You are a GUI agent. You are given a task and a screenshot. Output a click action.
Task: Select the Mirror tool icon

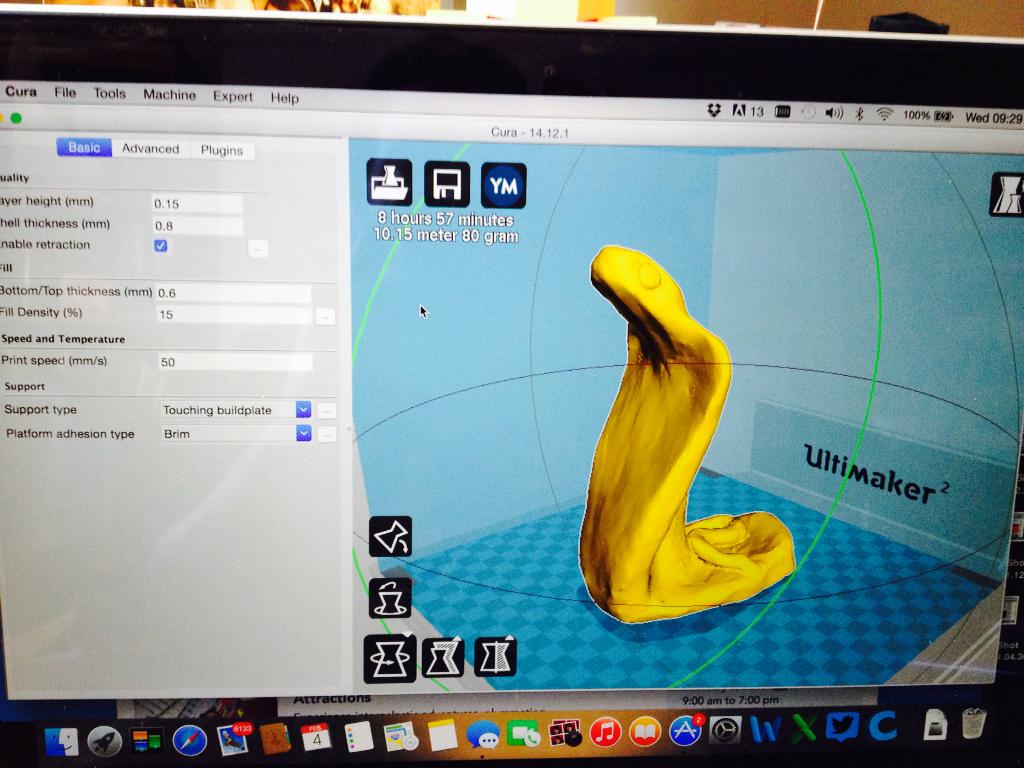click(496, 656)
